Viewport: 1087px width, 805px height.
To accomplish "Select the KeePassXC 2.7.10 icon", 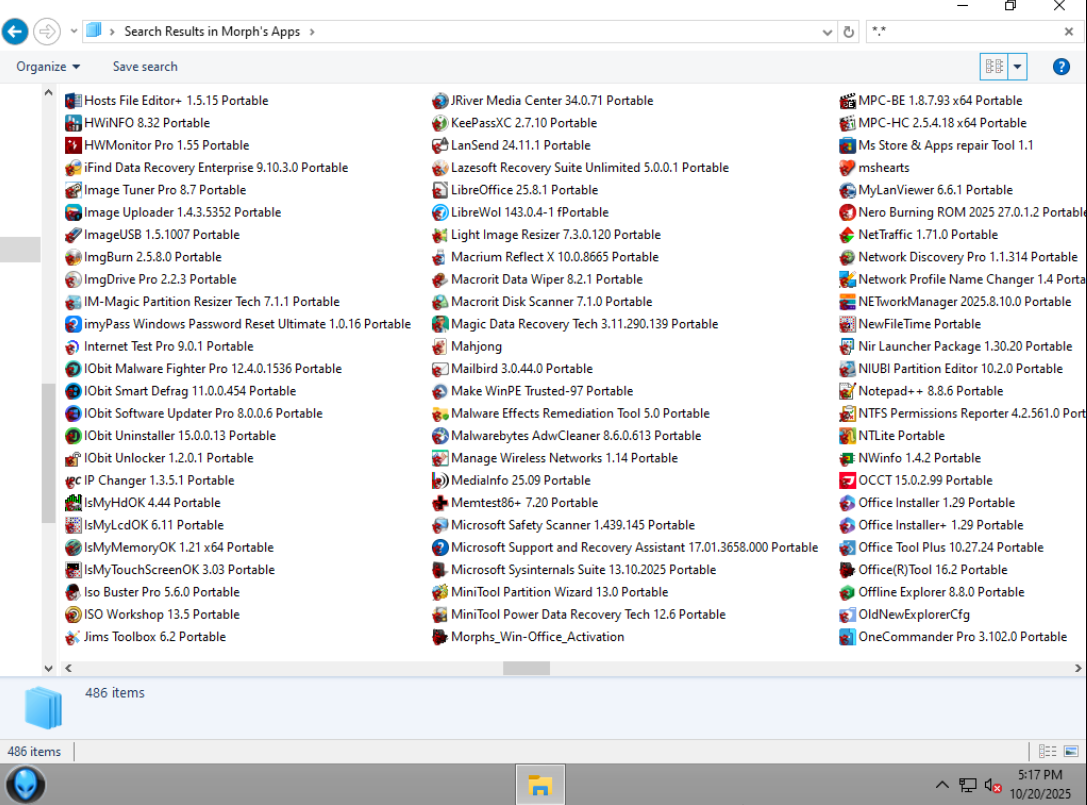I will (440, 123).
